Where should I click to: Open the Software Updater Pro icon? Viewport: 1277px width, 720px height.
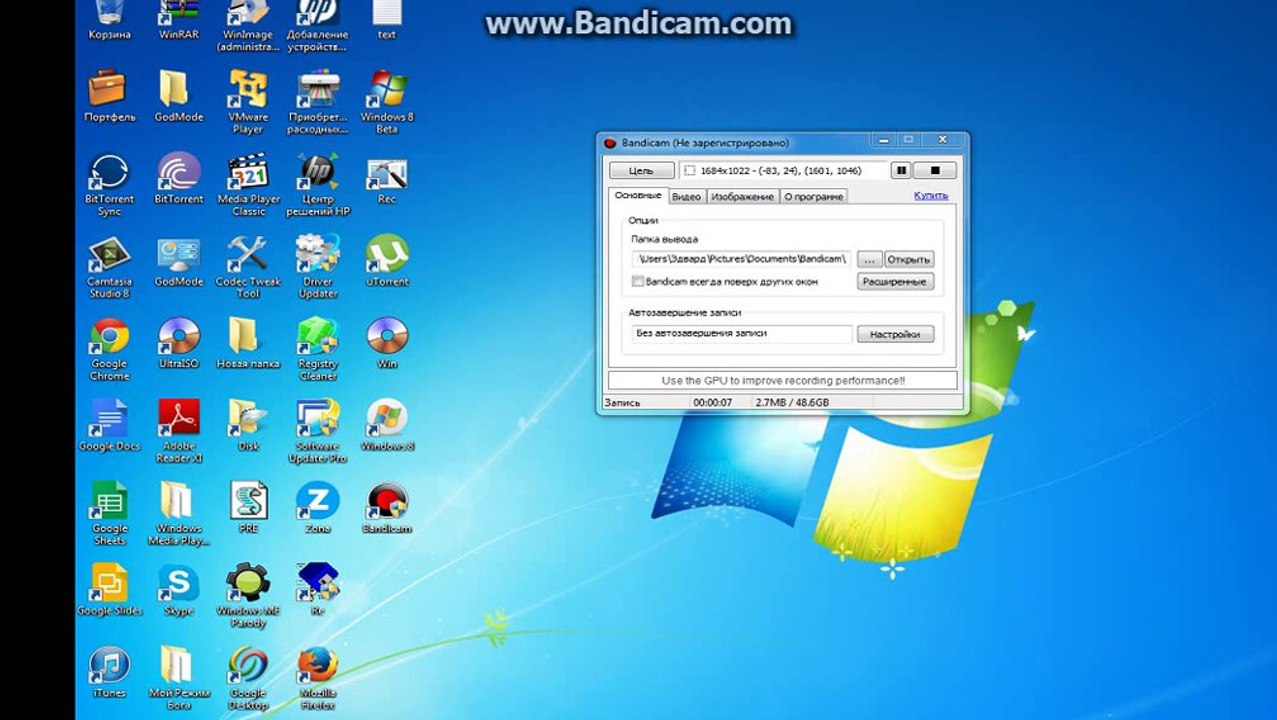point(317,432)
